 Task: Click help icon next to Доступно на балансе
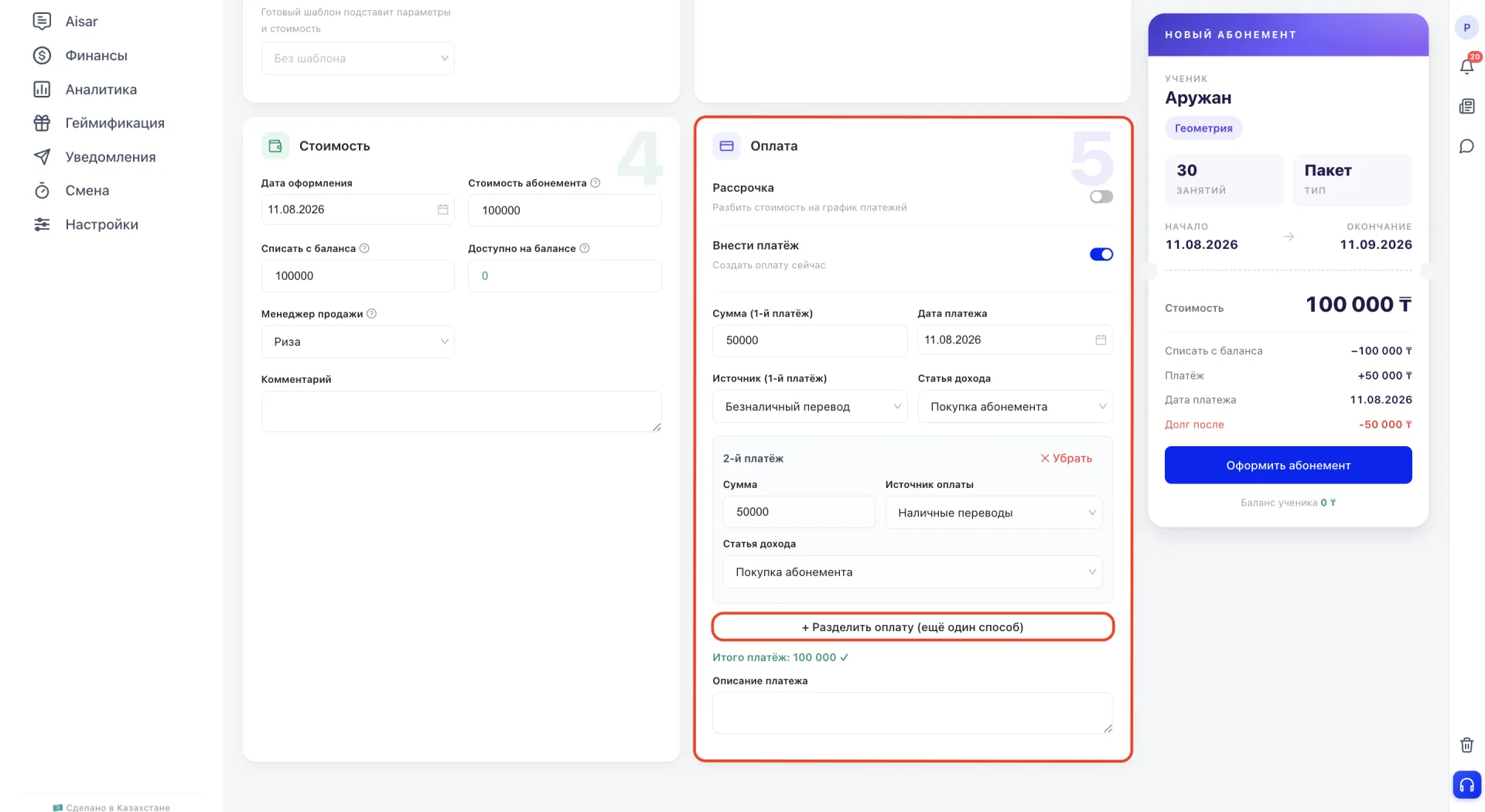585,248
